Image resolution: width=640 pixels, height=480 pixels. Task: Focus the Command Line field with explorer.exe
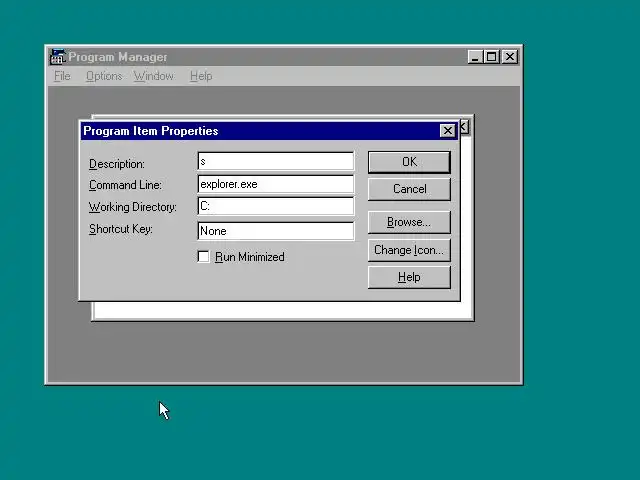[276, 184]
